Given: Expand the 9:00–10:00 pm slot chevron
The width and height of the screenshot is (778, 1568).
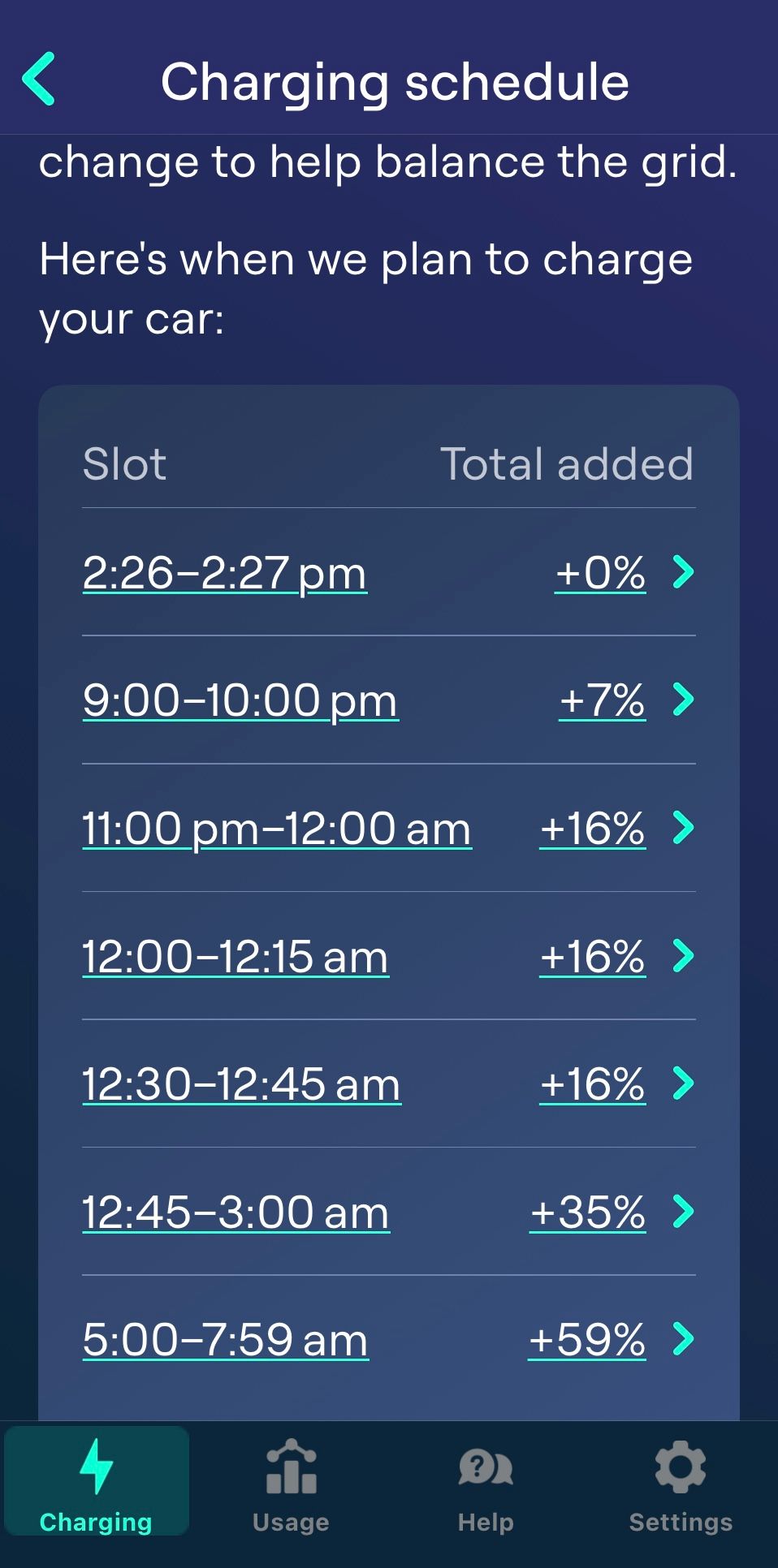Looking at the screenshot, I should pos(684,700).
